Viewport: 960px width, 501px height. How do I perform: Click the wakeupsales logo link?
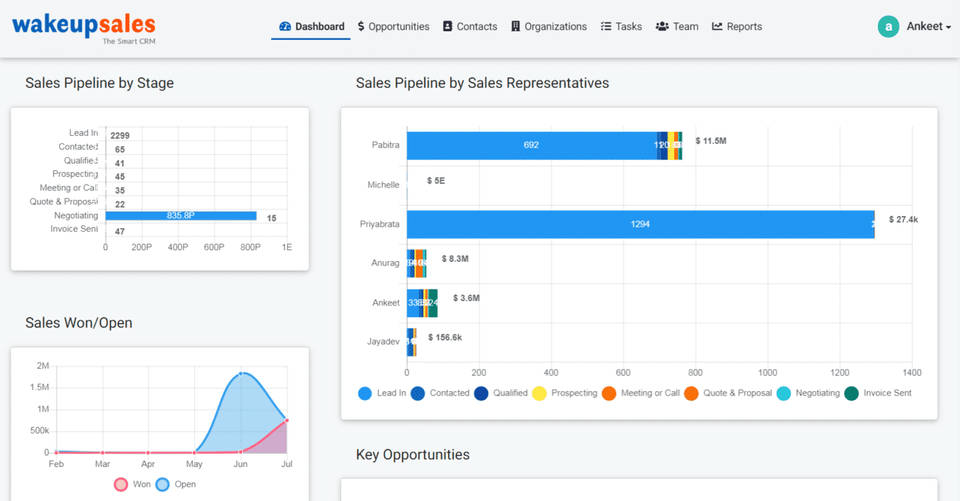(x=84, y=27)
